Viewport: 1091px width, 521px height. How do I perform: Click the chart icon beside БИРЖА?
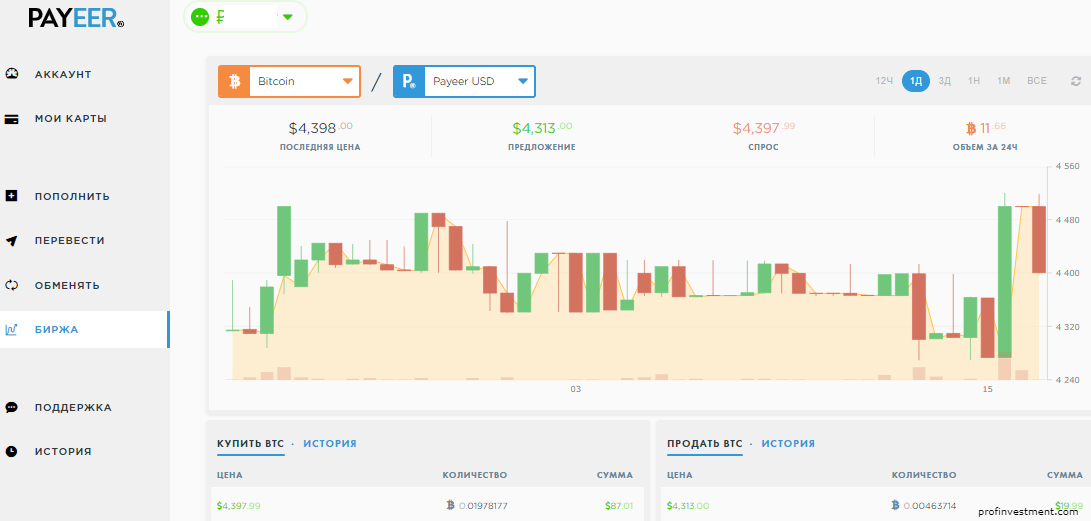(x=11, y=330)
